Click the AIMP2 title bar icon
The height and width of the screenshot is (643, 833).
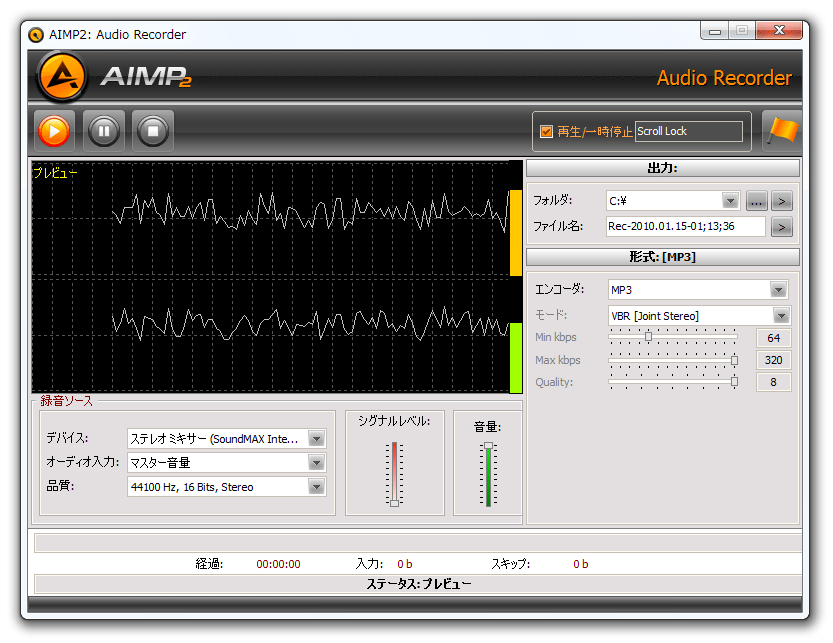pyautogui.click(x=36, y=35)
